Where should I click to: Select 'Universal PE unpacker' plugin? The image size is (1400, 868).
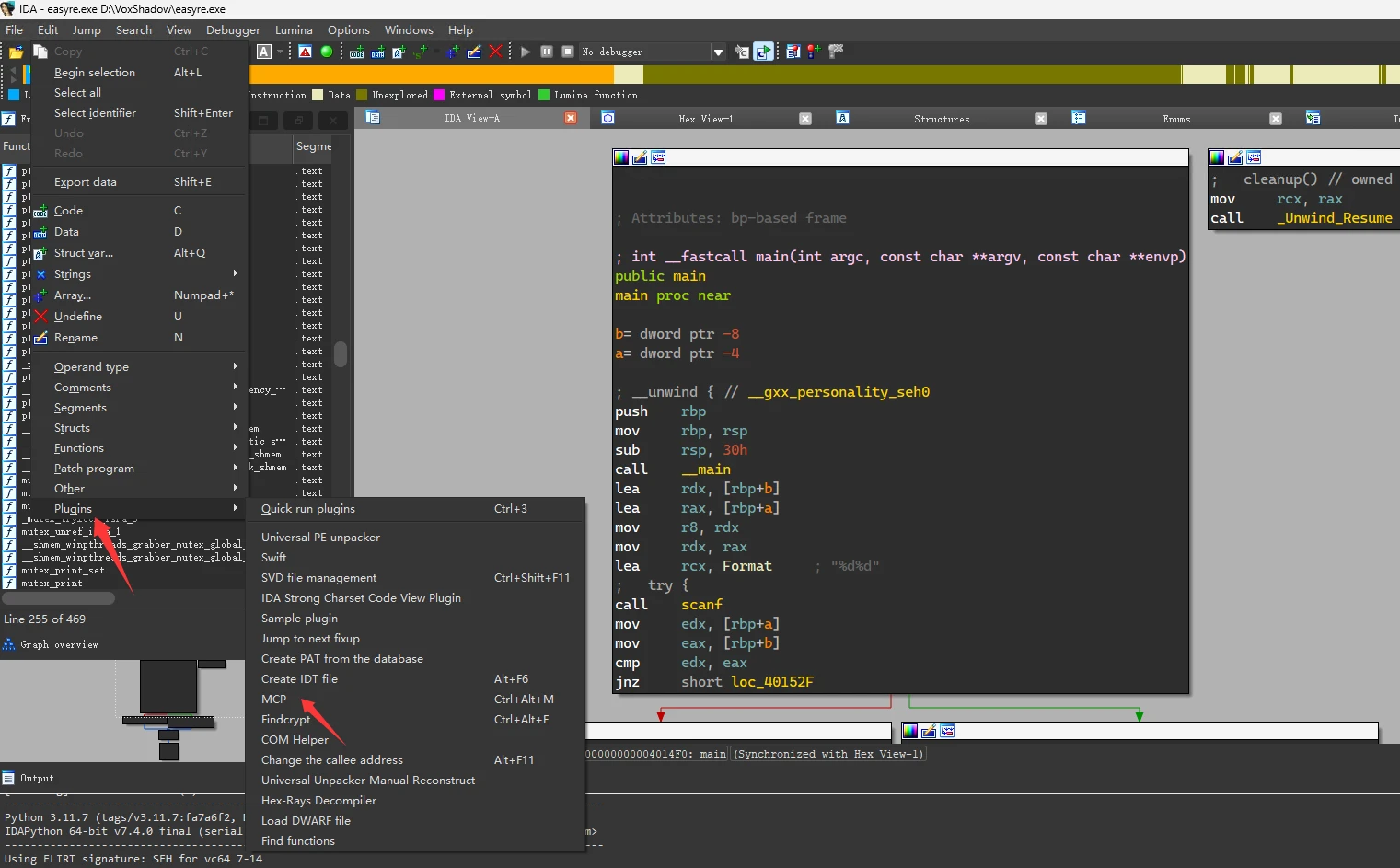tap(417, 538)
